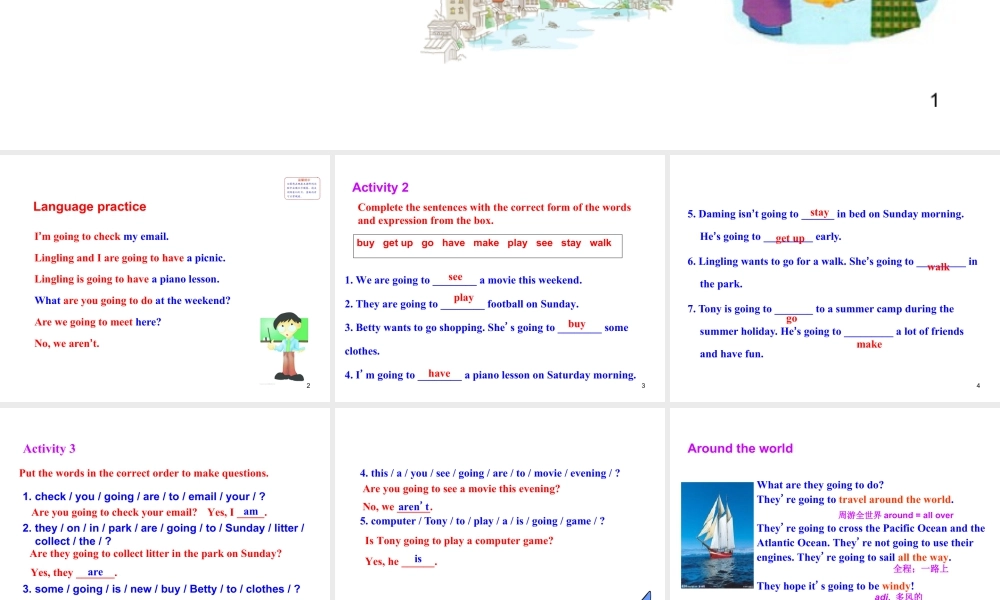Image resolution: width=1000 pixels, height=600 pixels.
Task: Click the blue triangle arrow at slide bottom
Action: tap(646, 595)
